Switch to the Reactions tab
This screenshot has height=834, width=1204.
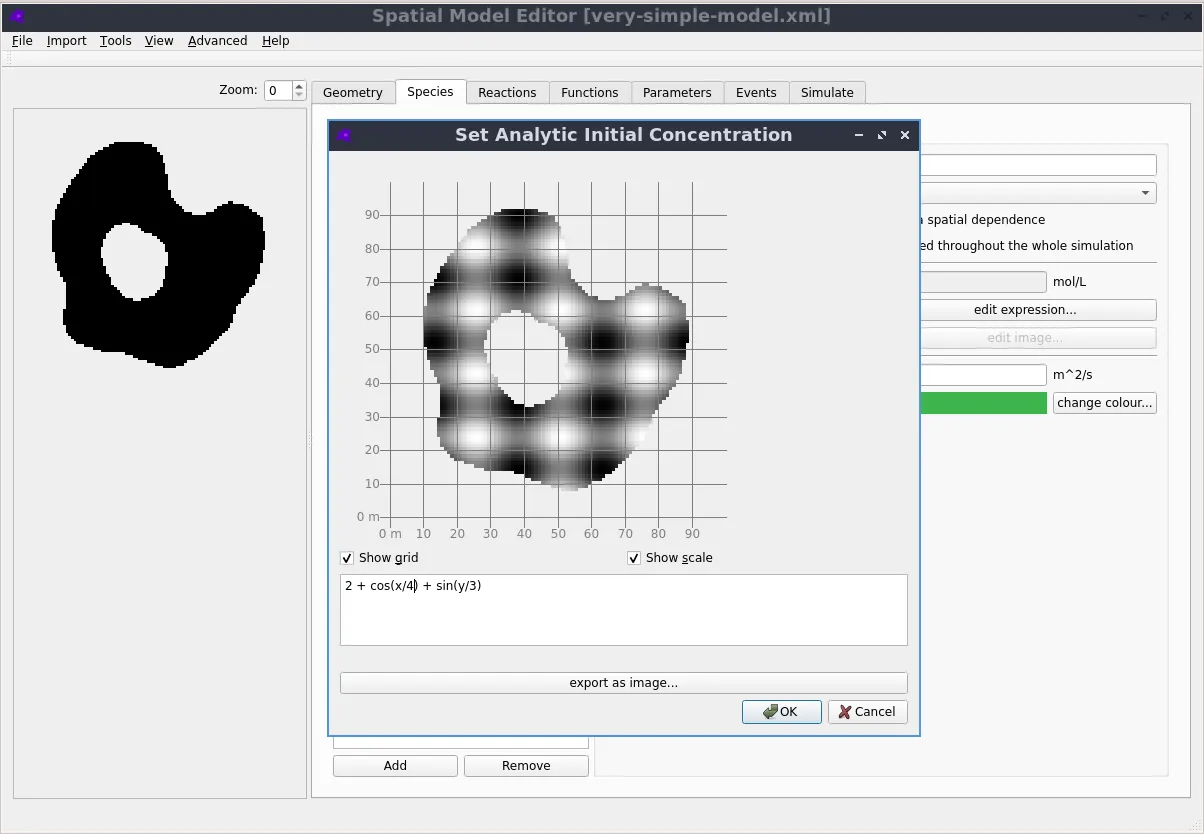pyautogui.click(x=507, y=92)
